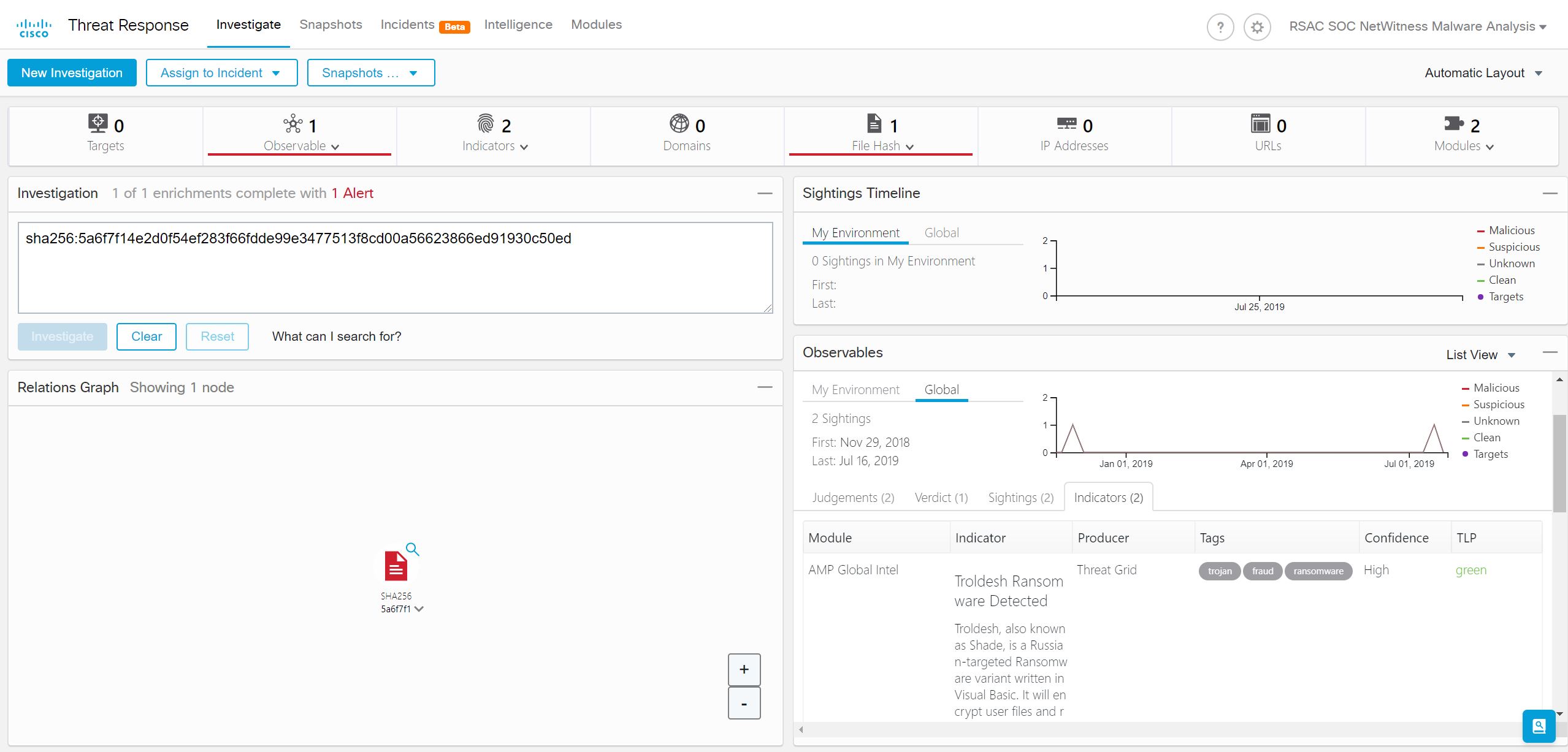Screen dimensions: 1568x752
Task: Click the help question mark icon
Action: point(1220,27)
